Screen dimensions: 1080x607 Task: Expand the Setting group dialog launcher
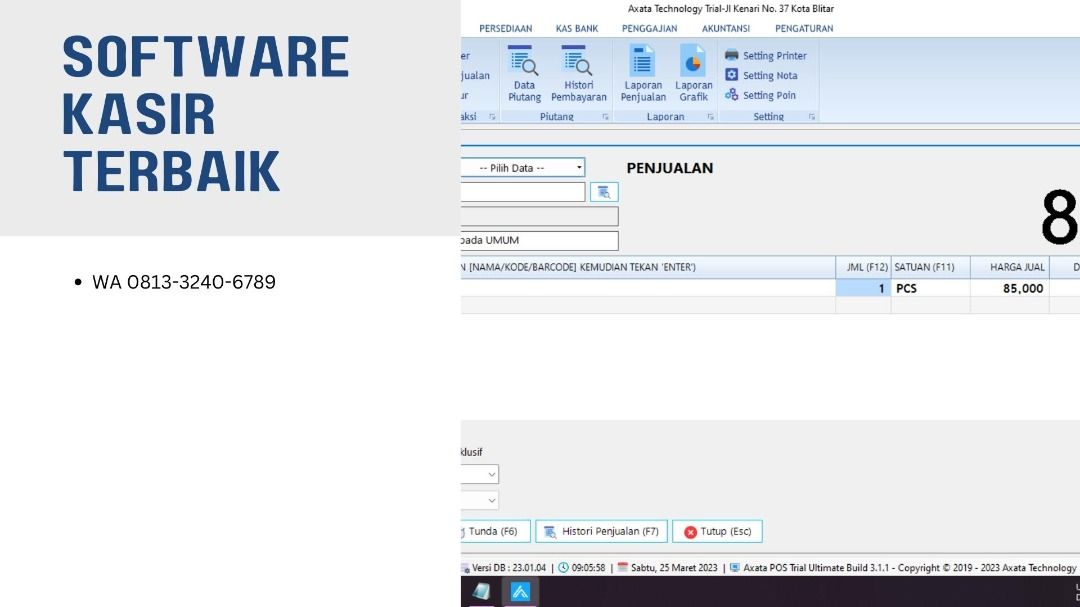coord(812,117)
